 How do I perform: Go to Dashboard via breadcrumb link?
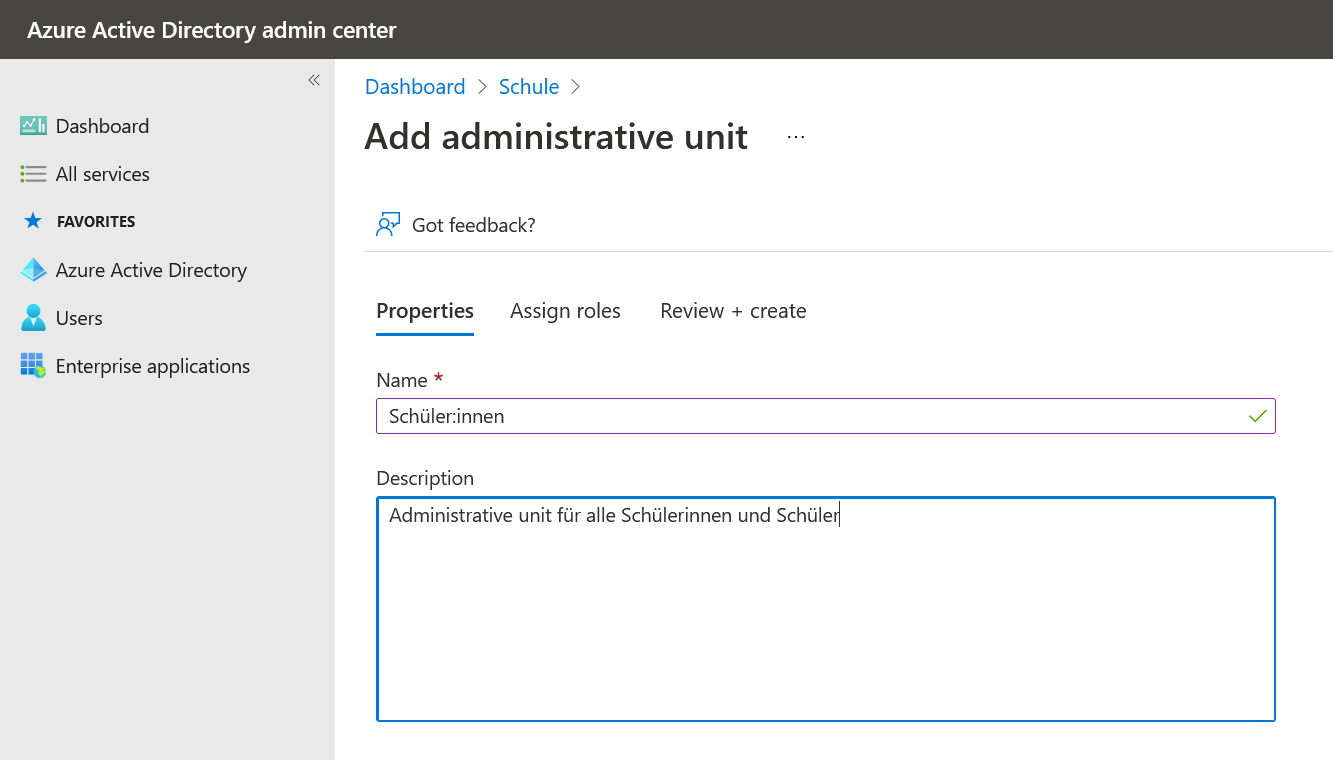415,87
